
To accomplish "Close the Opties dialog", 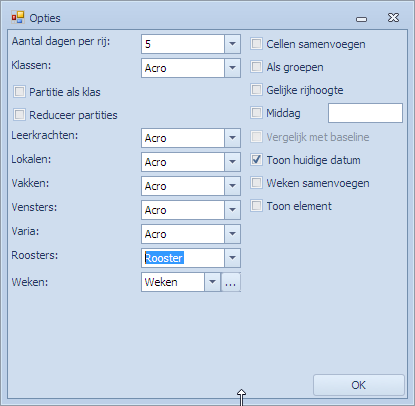I will click(x=393, y=18).
